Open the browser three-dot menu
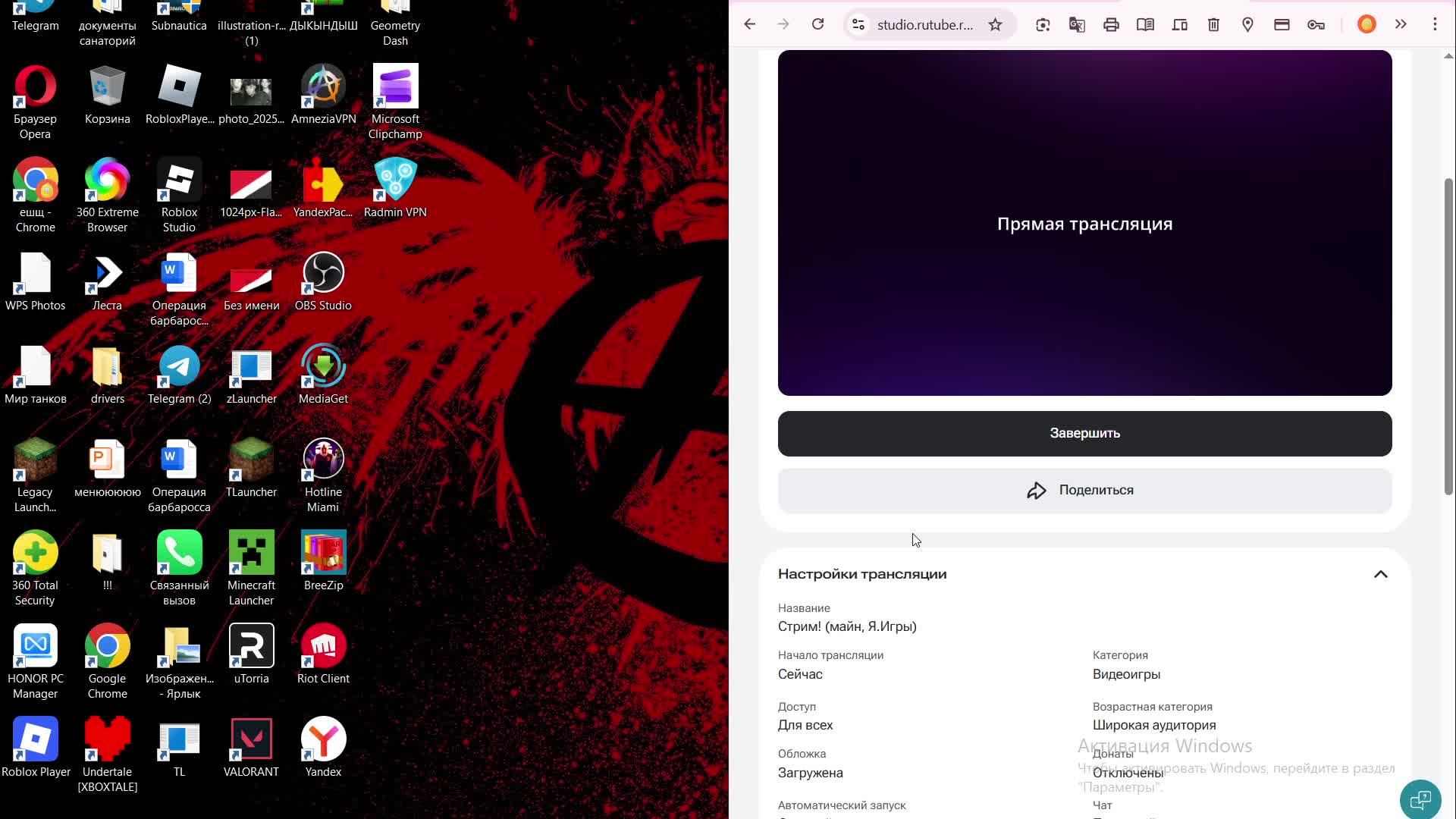This screenshot has width=1456, height=819. coord(1435,24)
